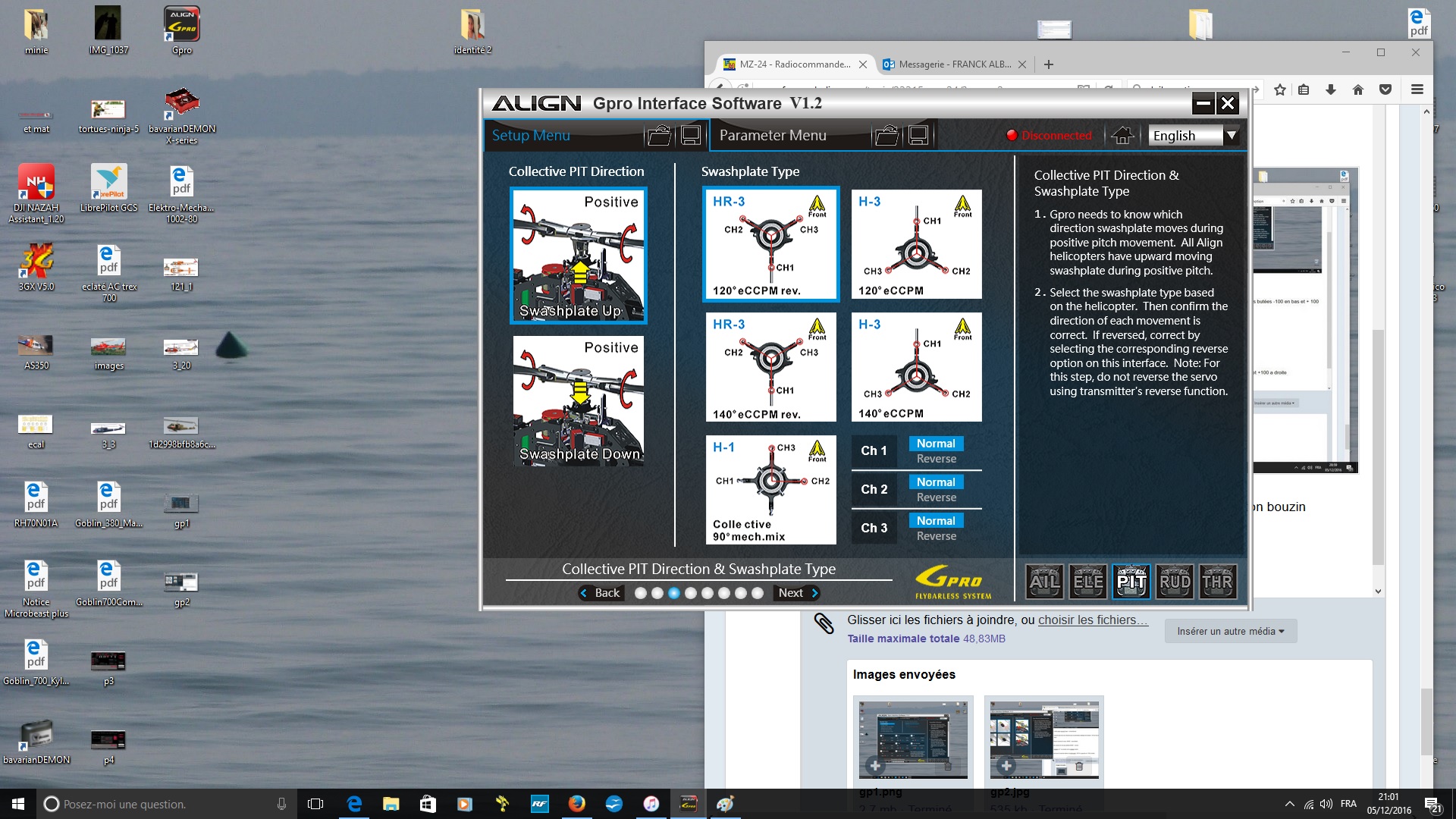This screenshot has width=1456, height=819.
Task: Set Ch 3 to Normal
Action: 936,521
